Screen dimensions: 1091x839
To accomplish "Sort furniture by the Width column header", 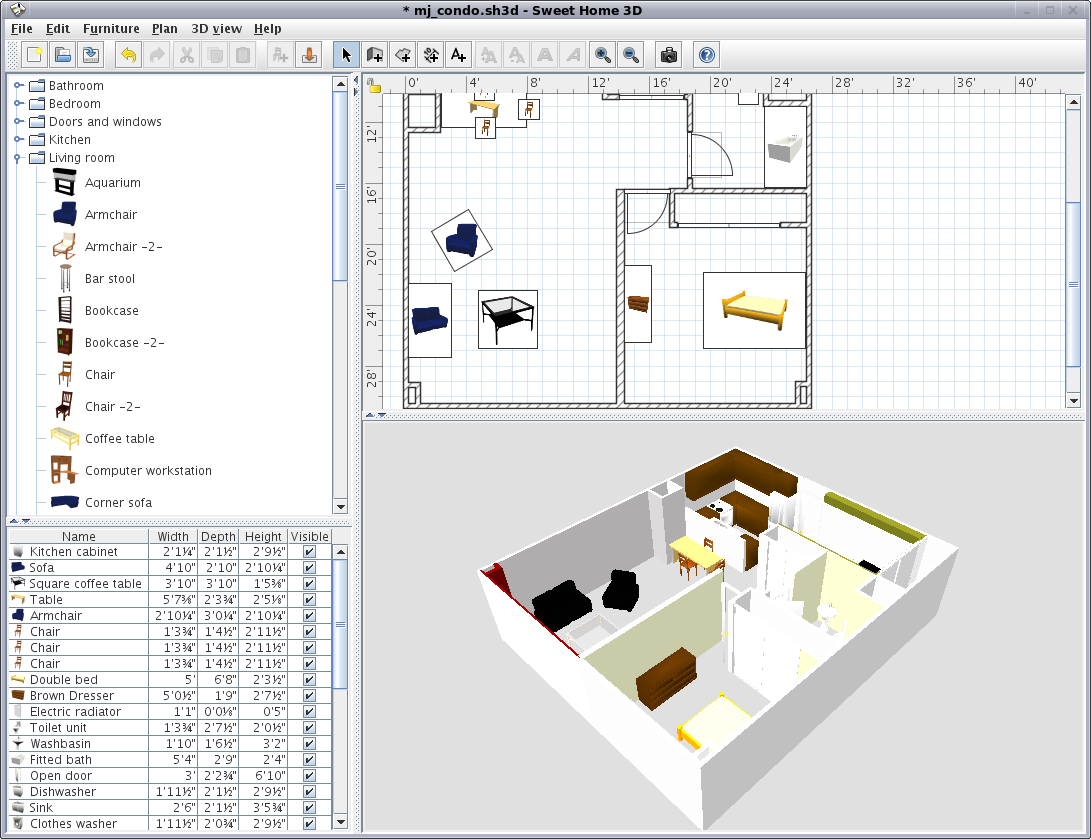I will point(173,536).
